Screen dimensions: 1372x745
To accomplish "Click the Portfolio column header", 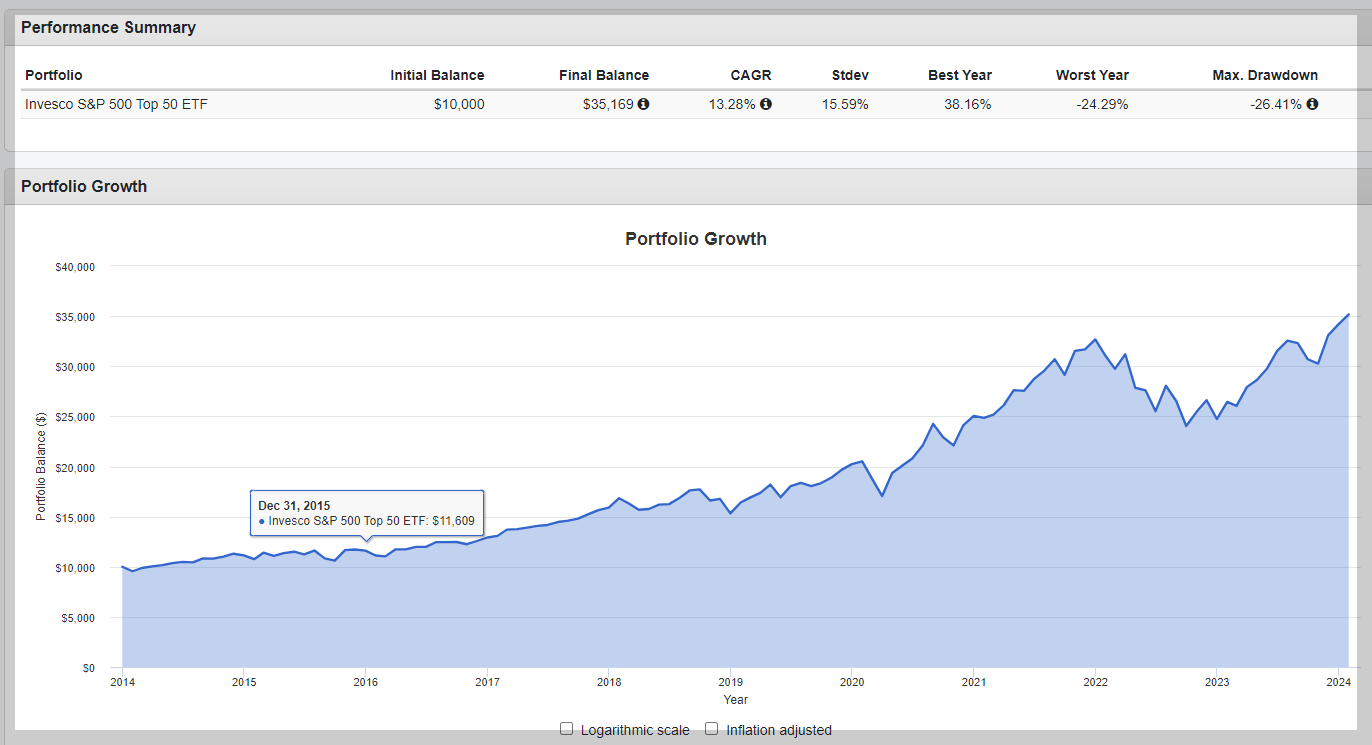I will click(54, 75).
